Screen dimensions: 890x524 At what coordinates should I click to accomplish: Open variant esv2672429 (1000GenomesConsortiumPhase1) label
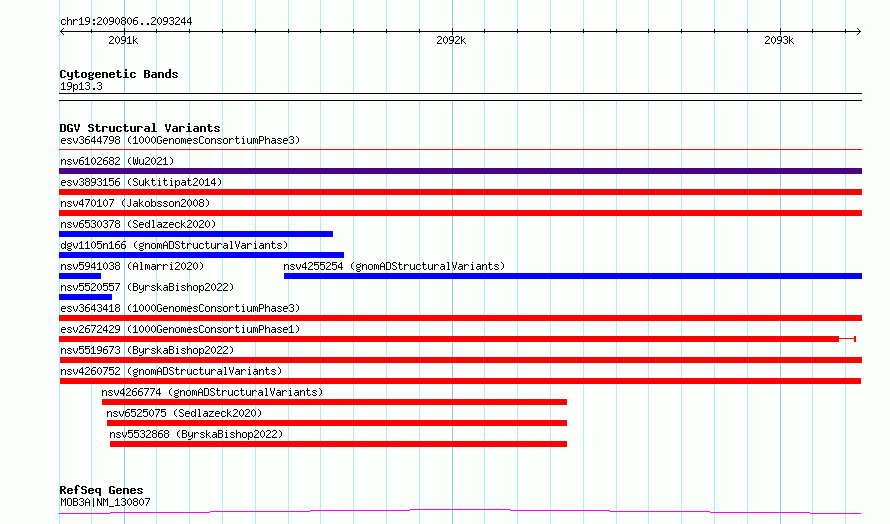click(180, 329)
